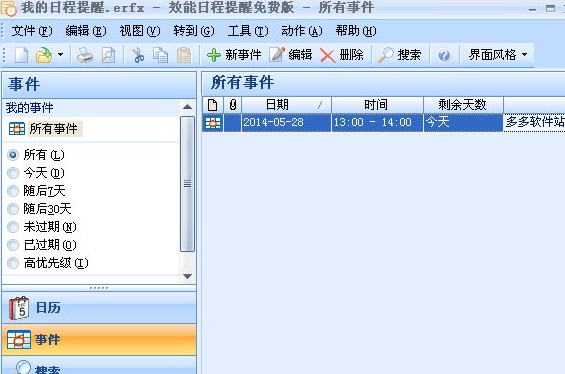Open the 视图(V) menu
The image size is (565, 374).
pyautogui.click(x=140, y=31)
